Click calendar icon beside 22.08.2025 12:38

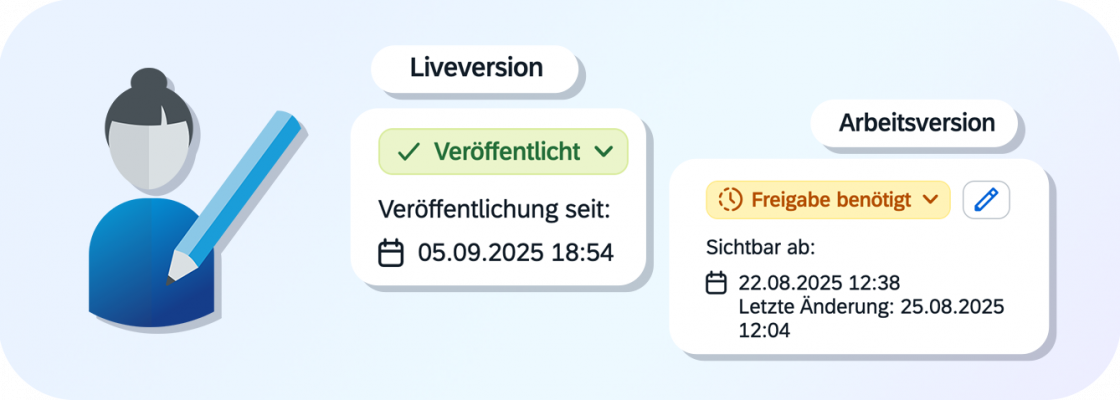point(716,283)
